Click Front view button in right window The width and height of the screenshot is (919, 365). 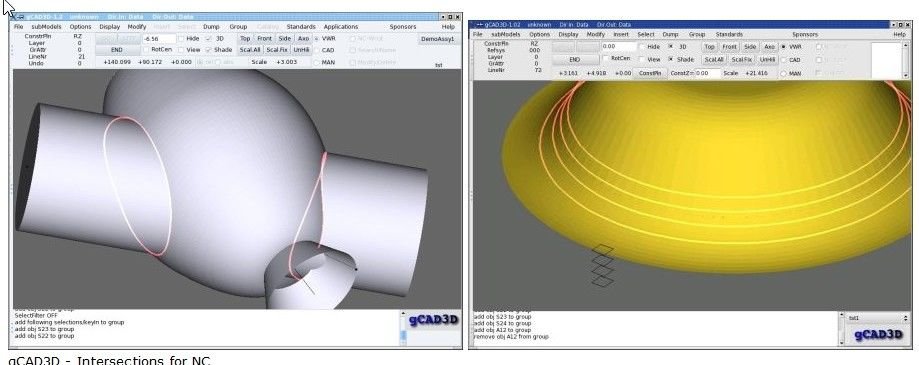coord(729,47)
